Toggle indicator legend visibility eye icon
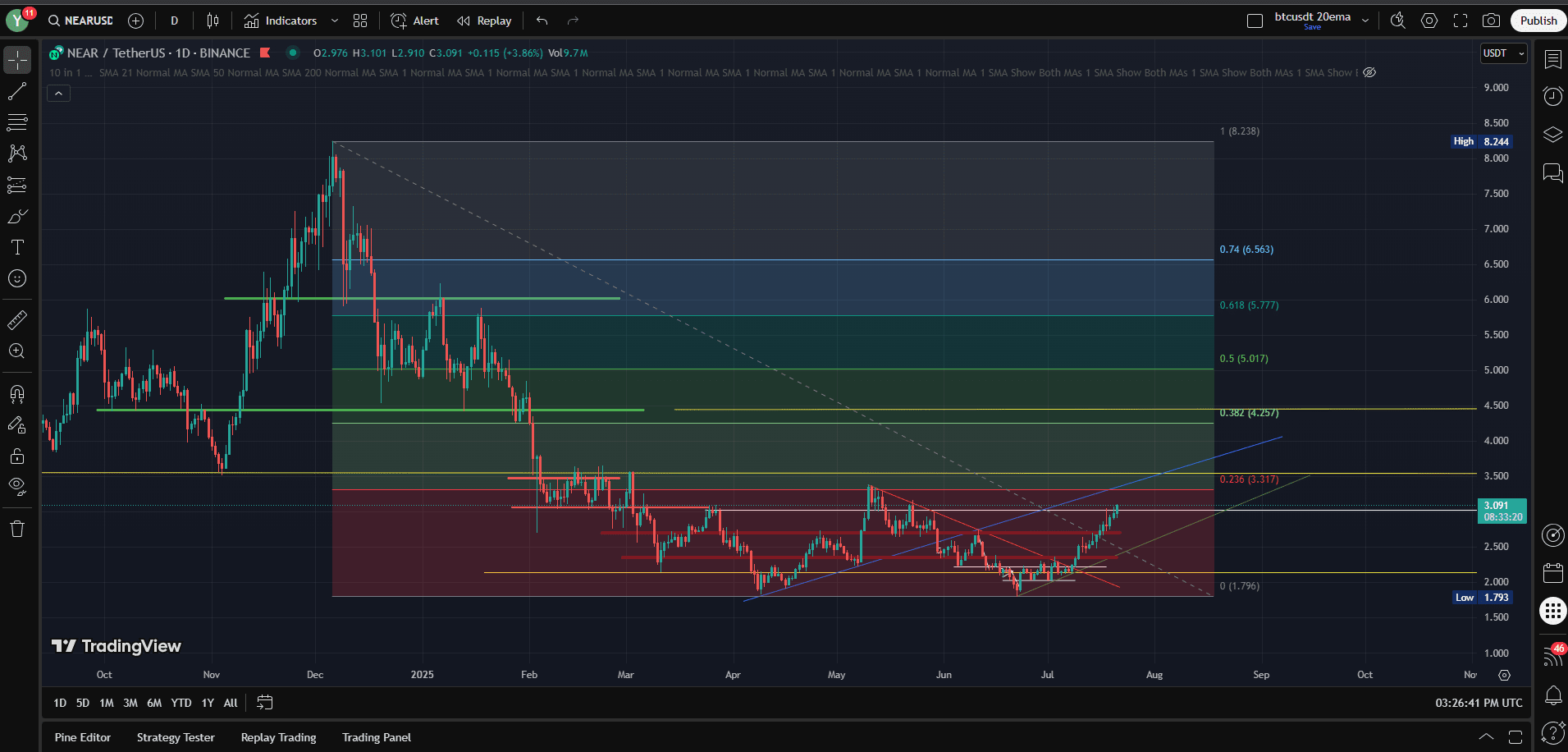This screenshot has width=1568, height=752. click(1369, 72)
